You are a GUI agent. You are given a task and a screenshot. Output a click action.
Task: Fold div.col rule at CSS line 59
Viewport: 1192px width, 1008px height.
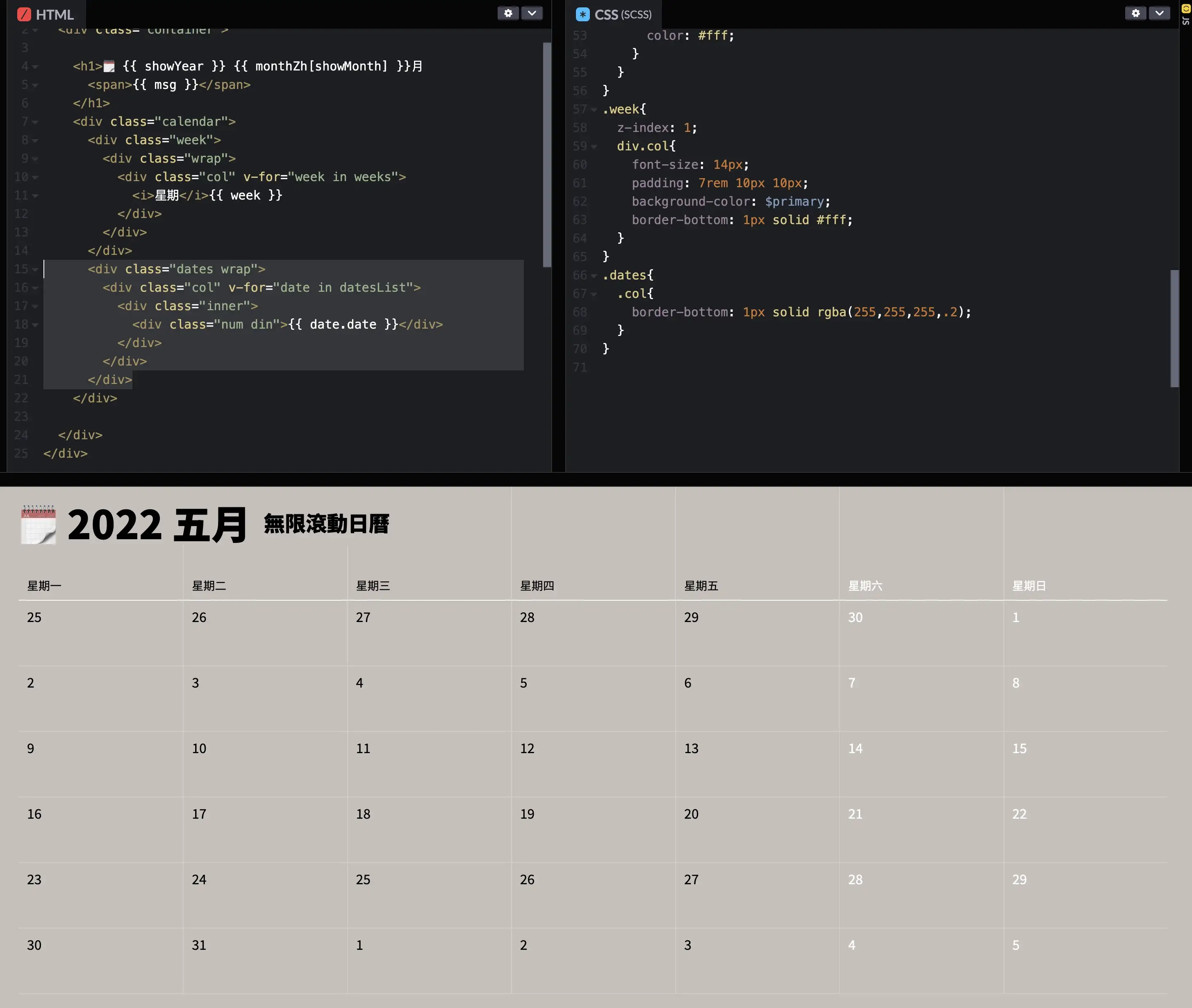(594, 147)
